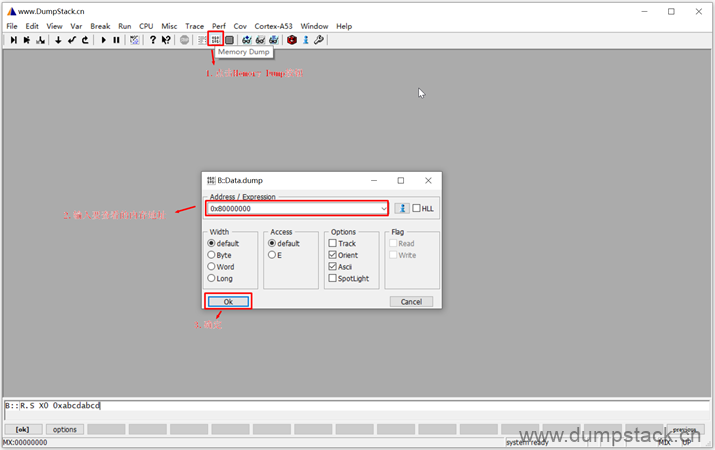This screenshot has height=450, width=715.
Task: Click the single Step toolbar icon
Action: pos(14,40)
